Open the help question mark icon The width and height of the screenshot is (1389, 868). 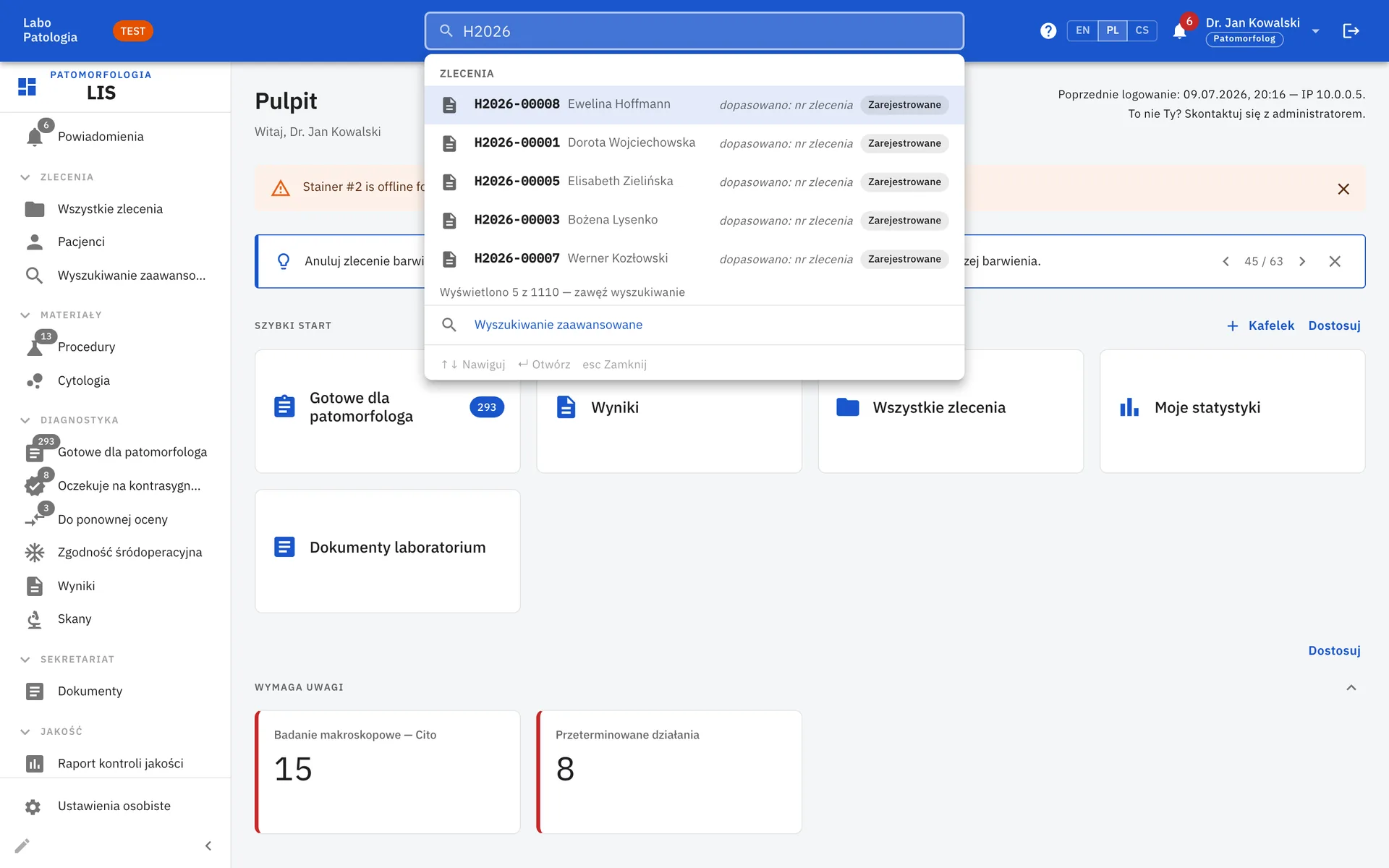tap(1048, 31)
